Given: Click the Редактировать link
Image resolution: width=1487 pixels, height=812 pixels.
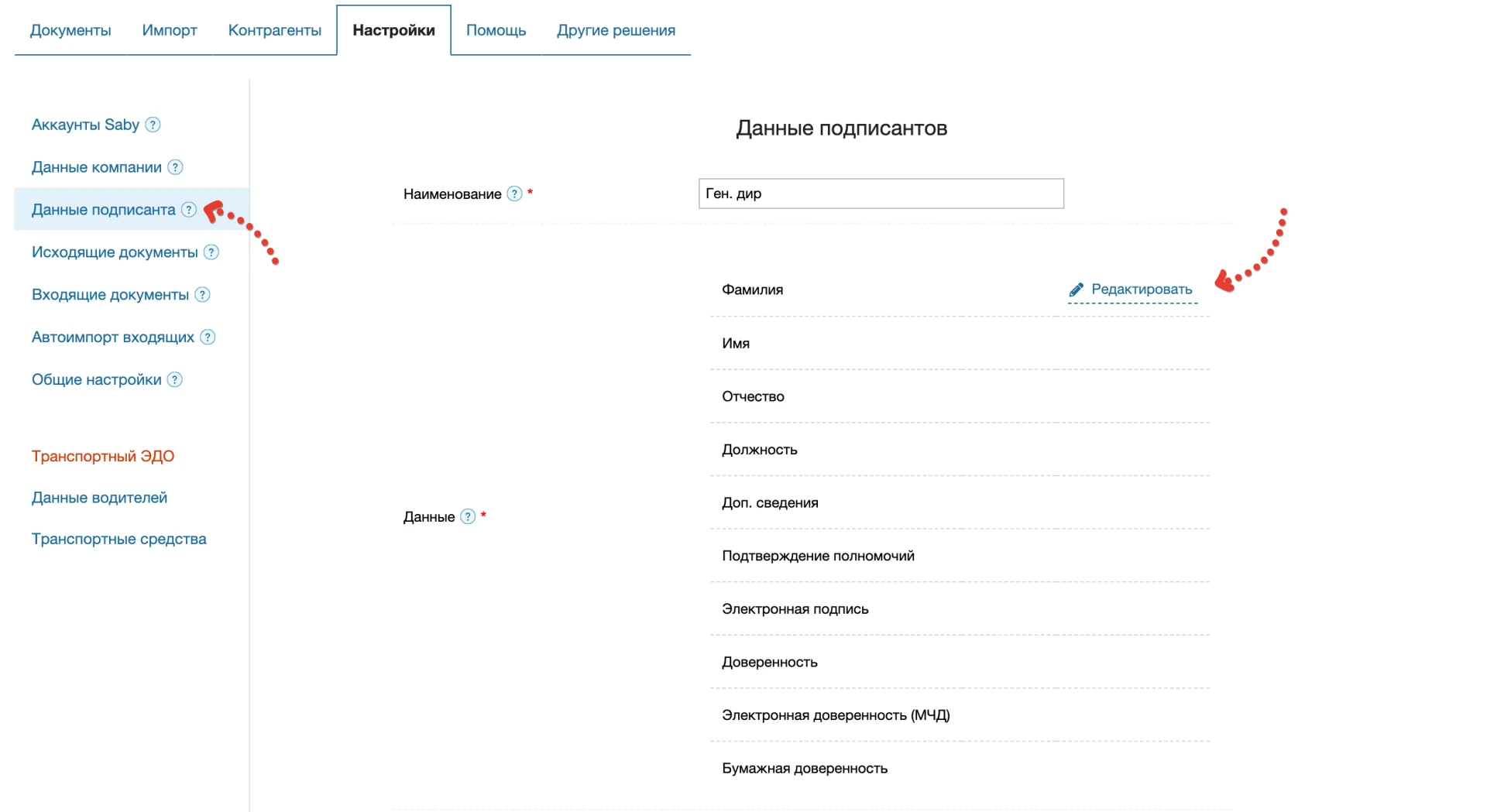Looking at the screenshot, I should [1142, 290].
